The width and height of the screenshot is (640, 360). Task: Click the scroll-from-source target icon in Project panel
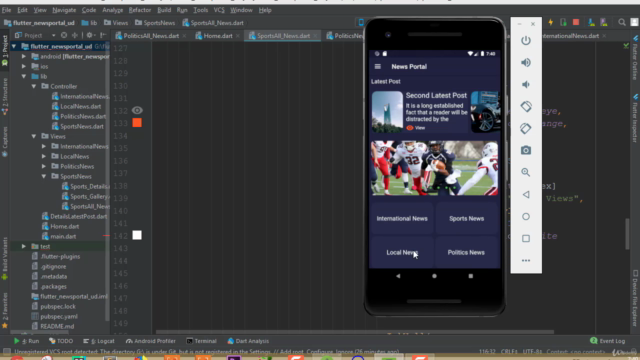pos(64,35)
